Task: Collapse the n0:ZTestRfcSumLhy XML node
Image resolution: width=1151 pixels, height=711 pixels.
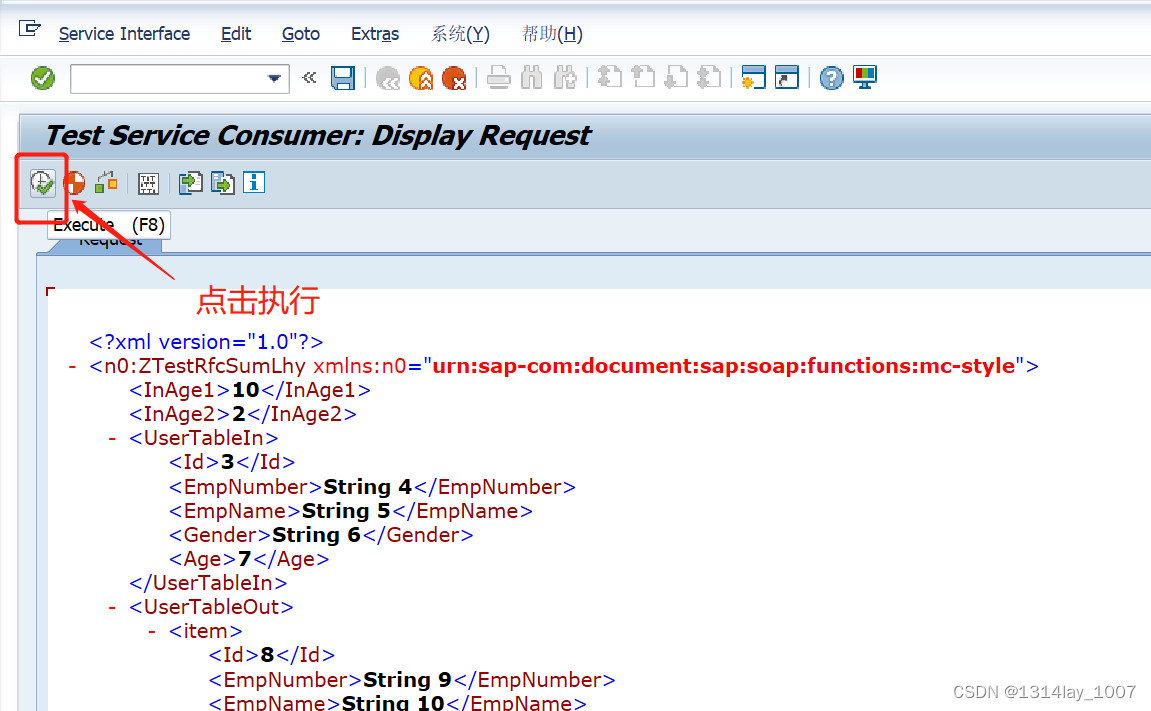Action: point(72,366)
